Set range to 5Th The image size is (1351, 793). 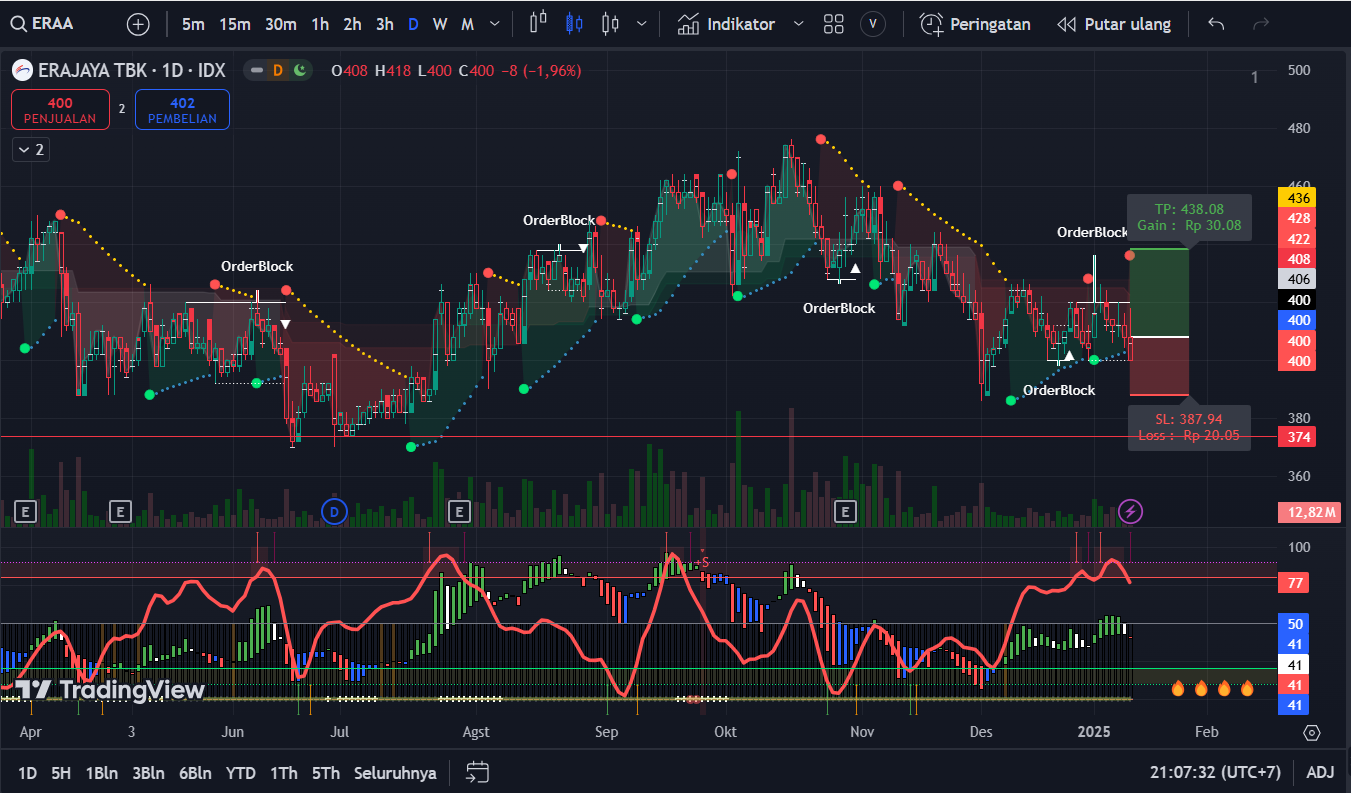(325, 773)
